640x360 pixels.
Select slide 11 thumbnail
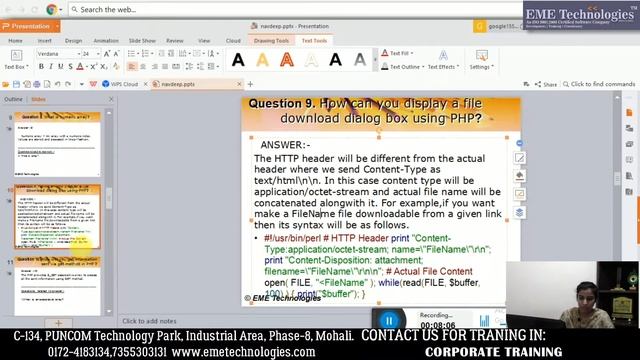pyautogui.click(x=58, y=286)
